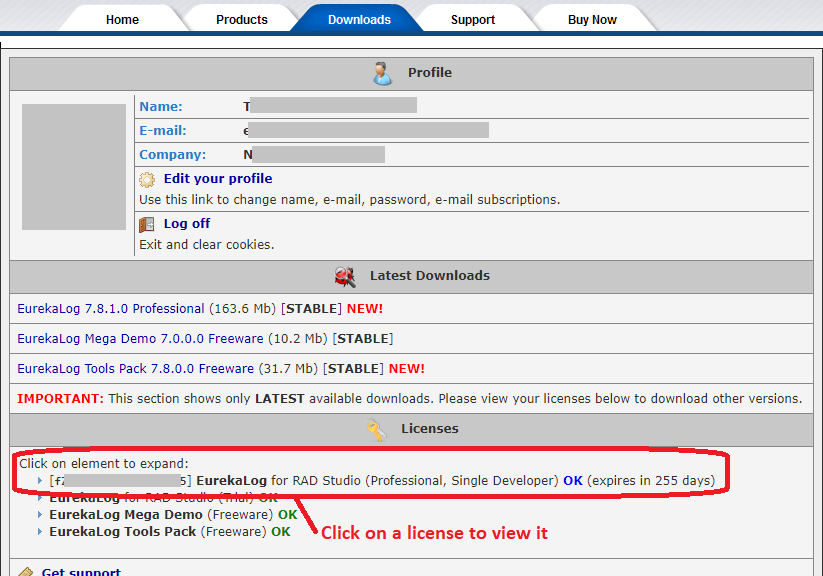This screenshot has height=576, width=823.
Task: Switch to the Products tab
Action: tap(241, 19)
